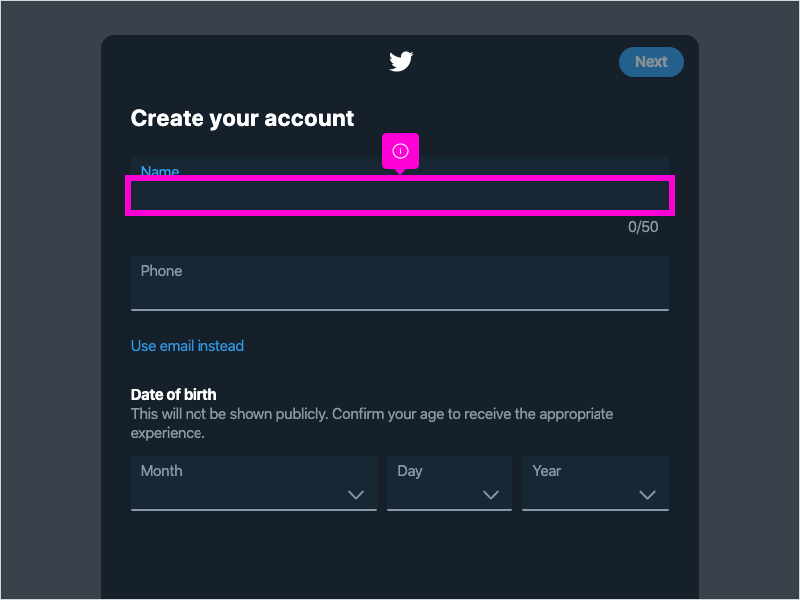Click the Twitter bird logo

[x=400, y=61]
